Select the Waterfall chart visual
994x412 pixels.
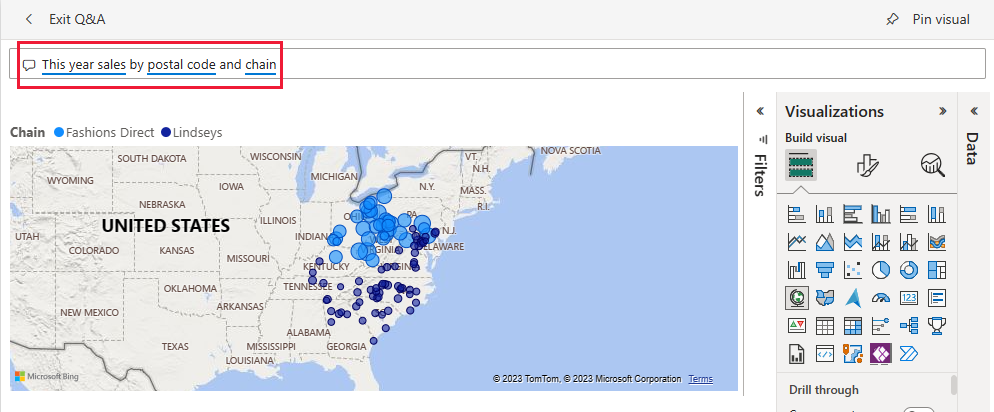[796, 270]
